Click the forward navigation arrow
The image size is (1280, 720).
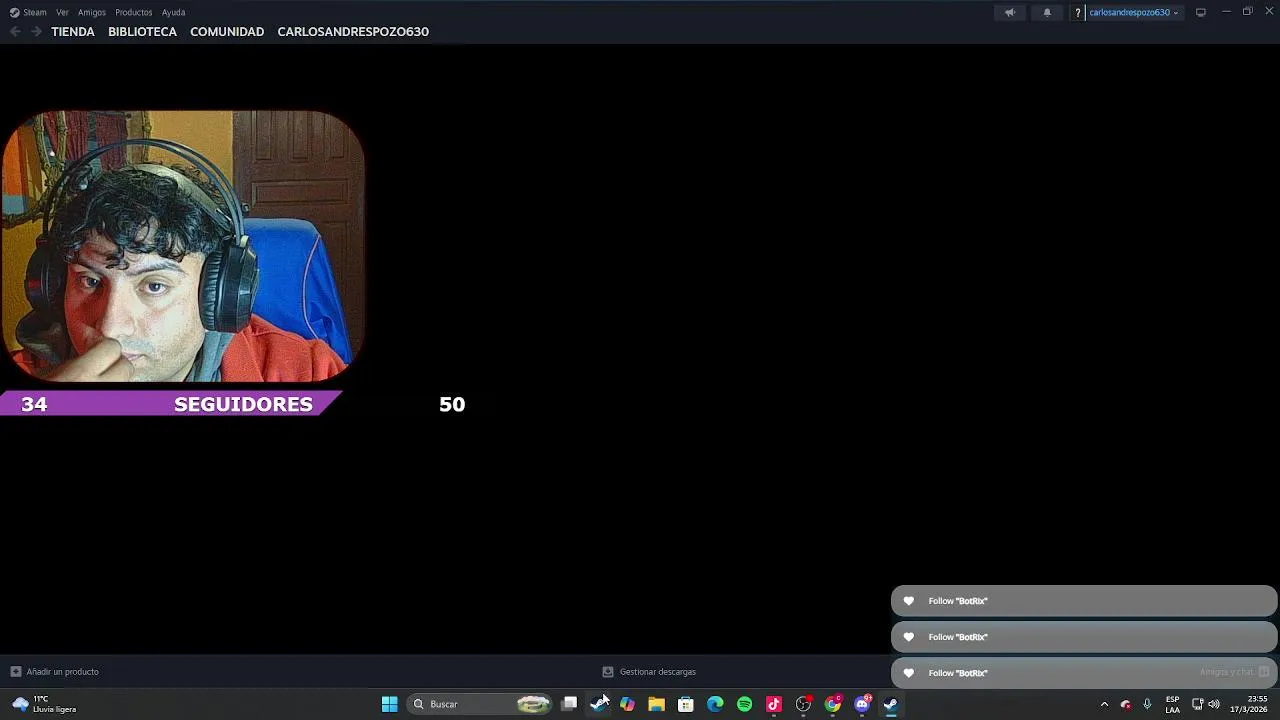(x=36, y=32)
